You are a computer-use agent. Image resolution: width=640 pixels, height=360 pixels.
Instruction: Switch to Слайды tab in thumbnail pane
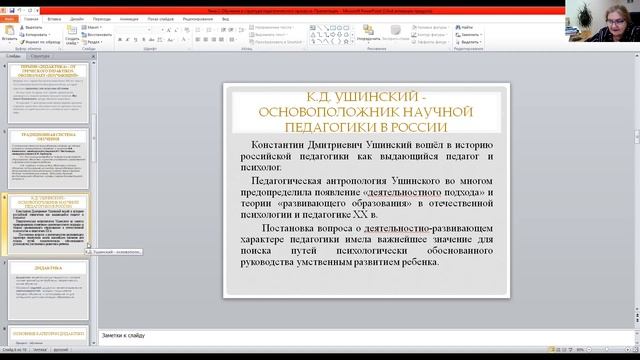[13, 56]
